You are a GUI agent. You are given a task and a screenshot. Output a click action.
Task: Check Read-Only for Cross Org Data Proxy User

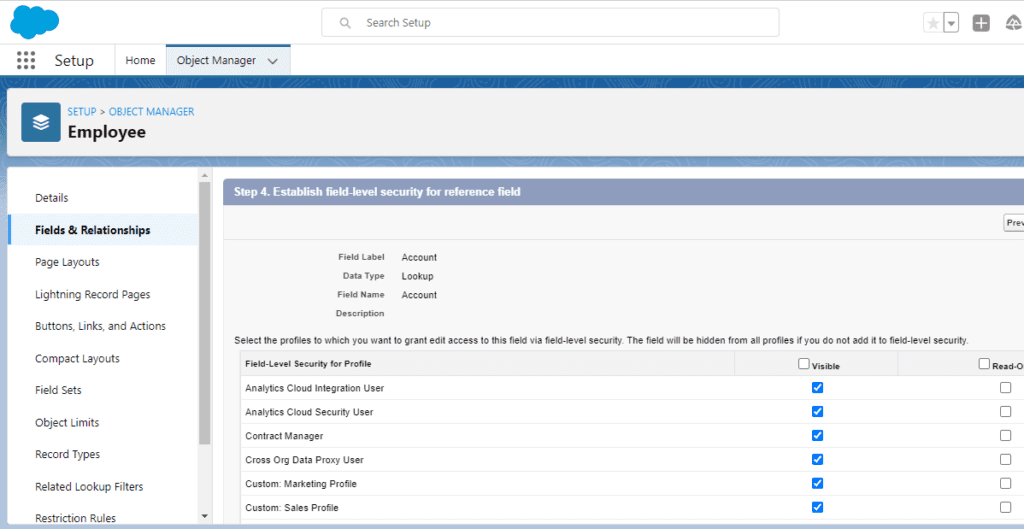1006,460
